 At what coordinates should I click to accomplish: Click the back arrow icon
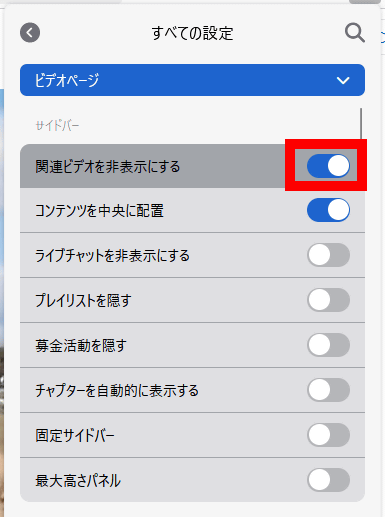pyautogui.click(x=30, y=33)
